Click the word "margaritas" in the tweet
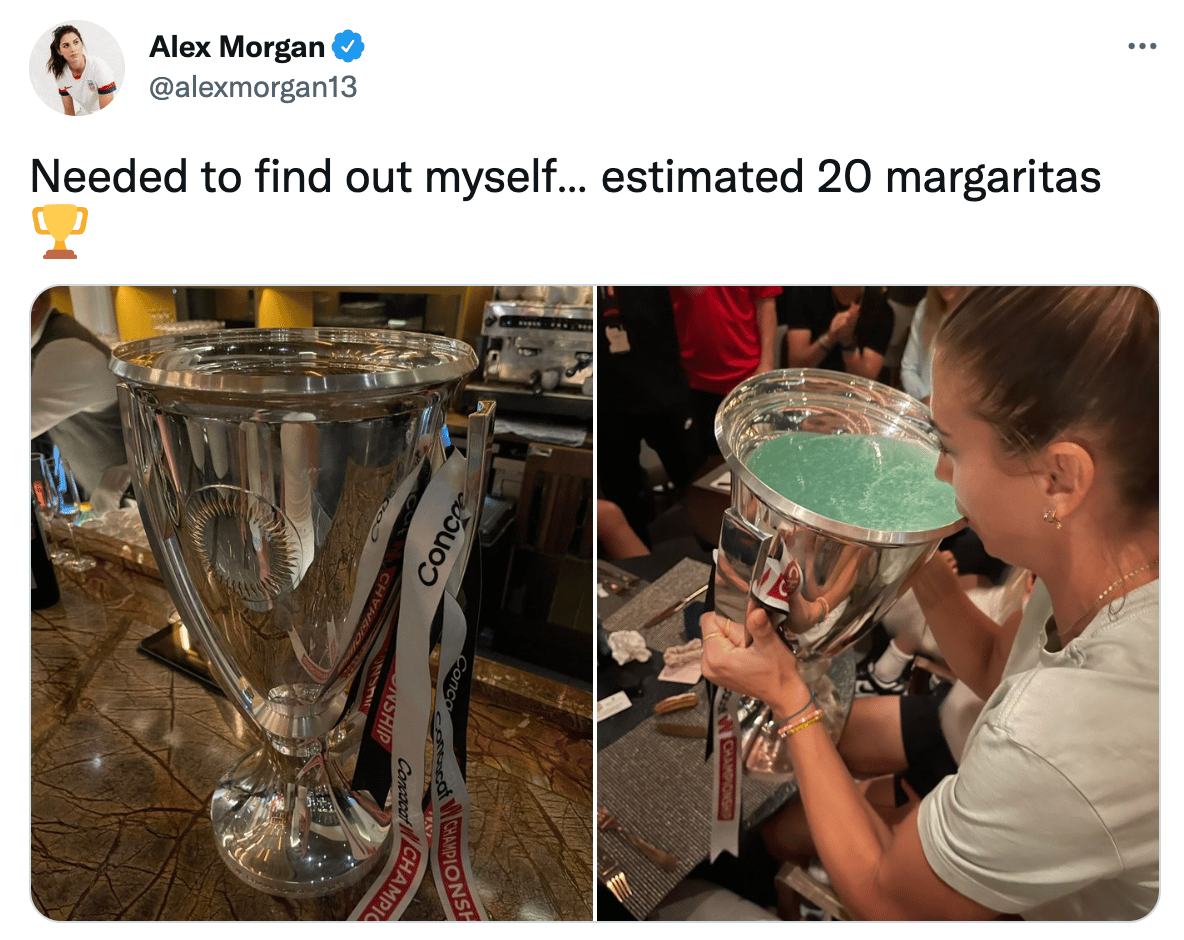Viewport: 1184px width, 940px height. point(993,177)
